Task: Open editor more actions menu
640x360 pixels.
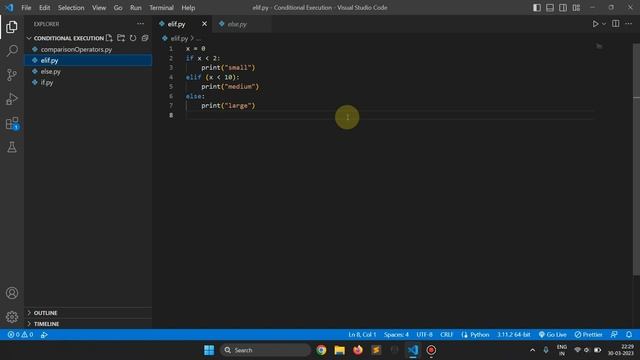Action: tap(629, 24)
